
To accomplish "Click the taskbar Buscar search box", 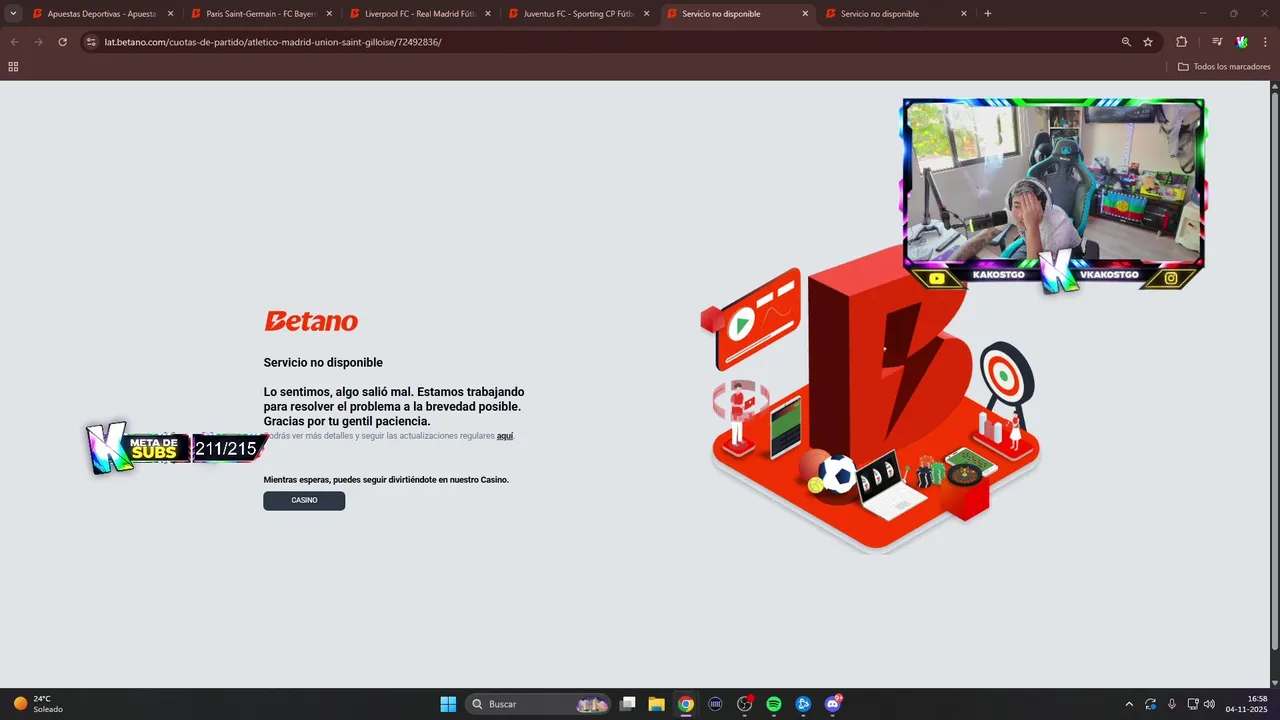I will [x=539, y=704].
